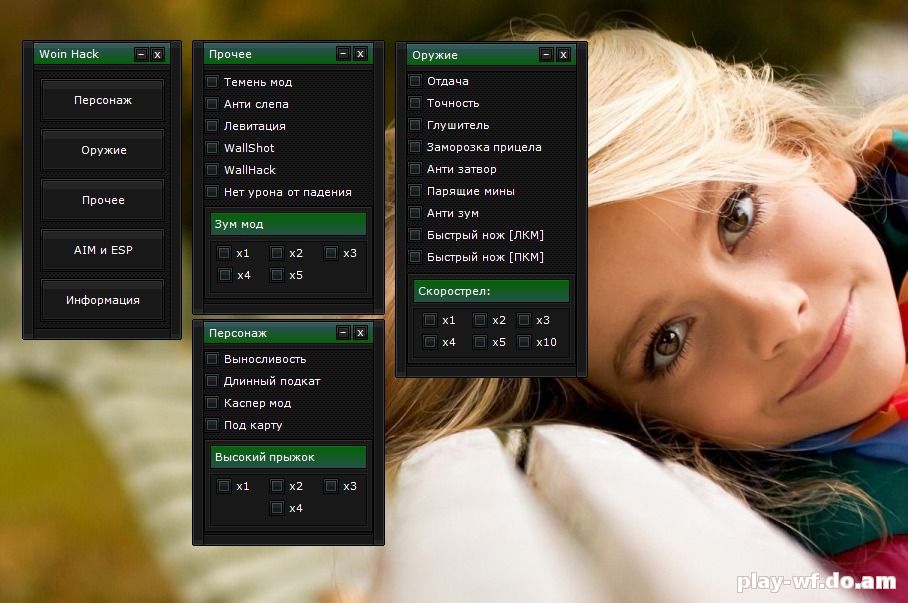Tick Быстрый нож [ПКМ] checkbox
This screenshot has width=908, height=603.
pyautogui.click(x=415, y=257)
